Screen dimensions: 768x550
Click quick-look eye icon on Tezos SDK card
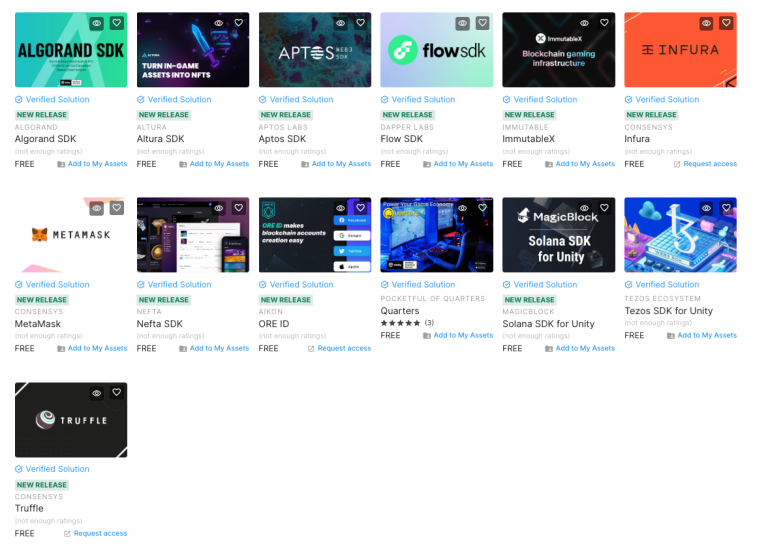(x=707, y=208)
